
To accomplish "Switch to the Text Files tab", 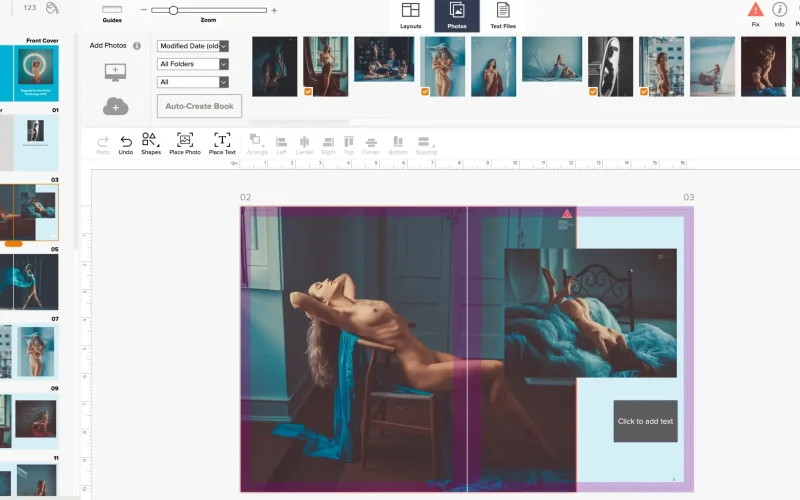I will coord(503,14).
